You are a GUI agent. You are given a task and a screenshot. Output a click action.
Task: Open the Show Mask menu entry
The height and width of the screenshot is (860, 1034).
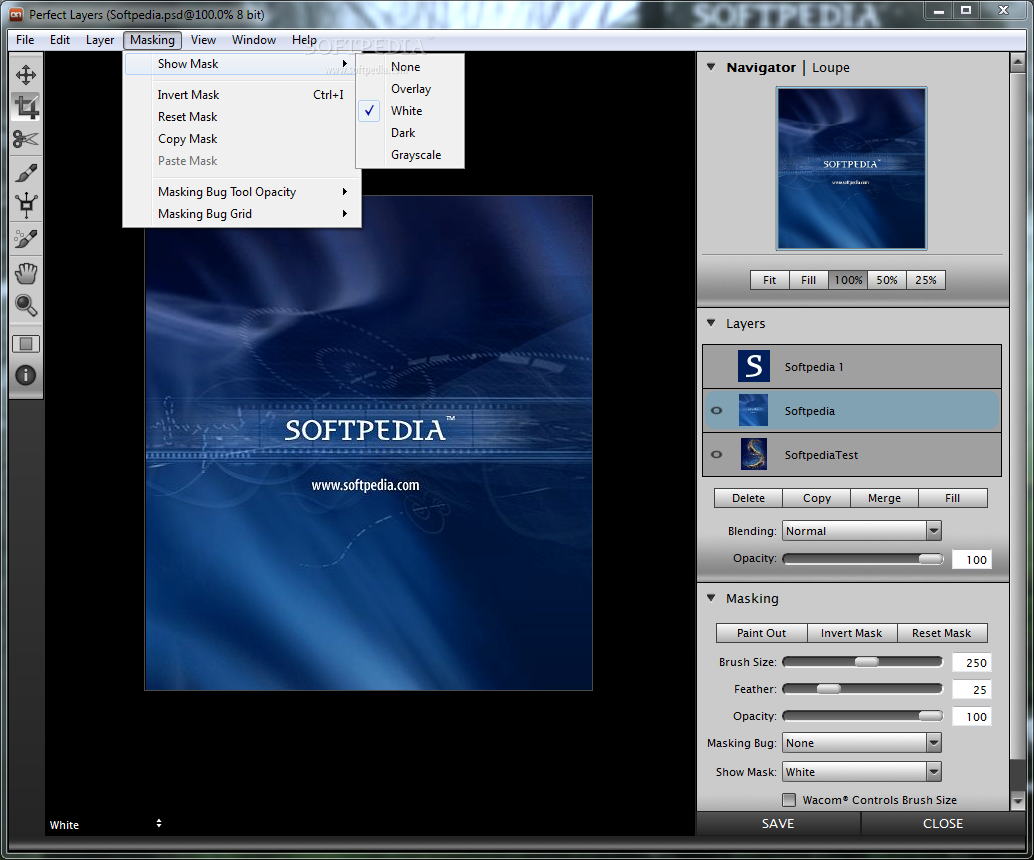click(242, 64)
